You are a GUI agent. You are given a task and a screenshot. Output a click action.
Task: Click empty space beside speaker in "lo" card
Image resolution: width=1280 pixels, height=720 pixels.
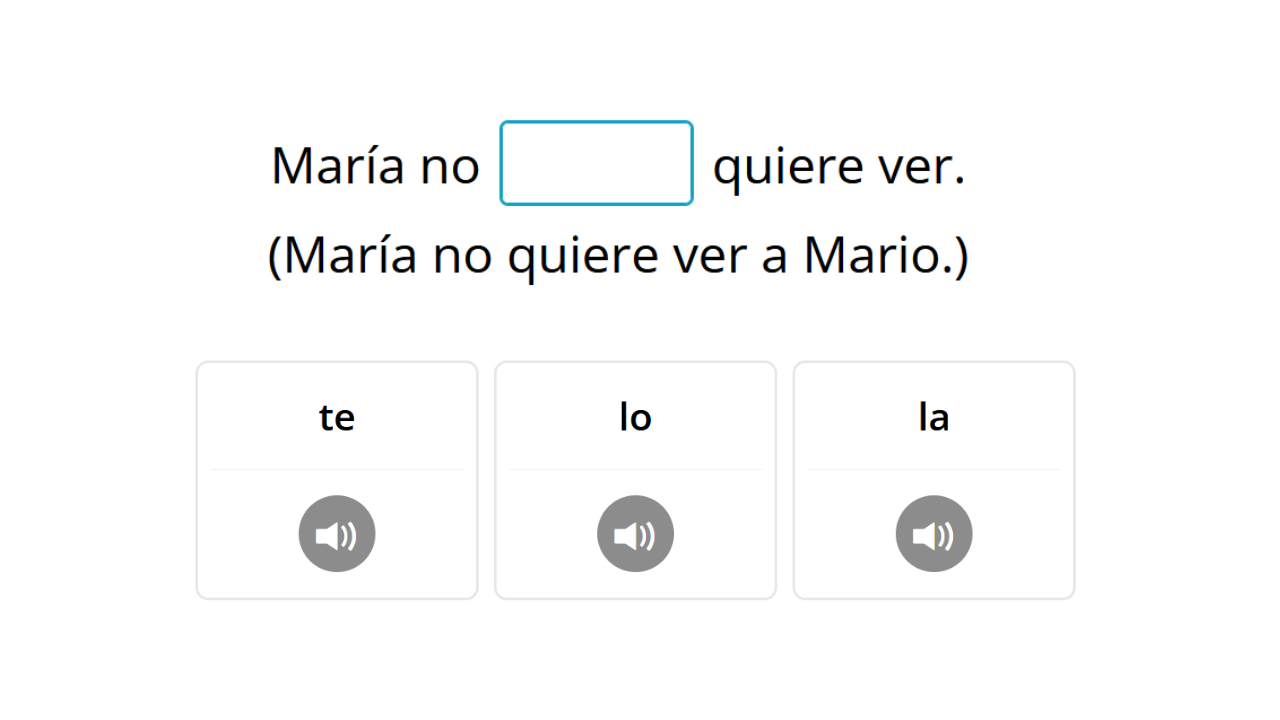point(718,534)
